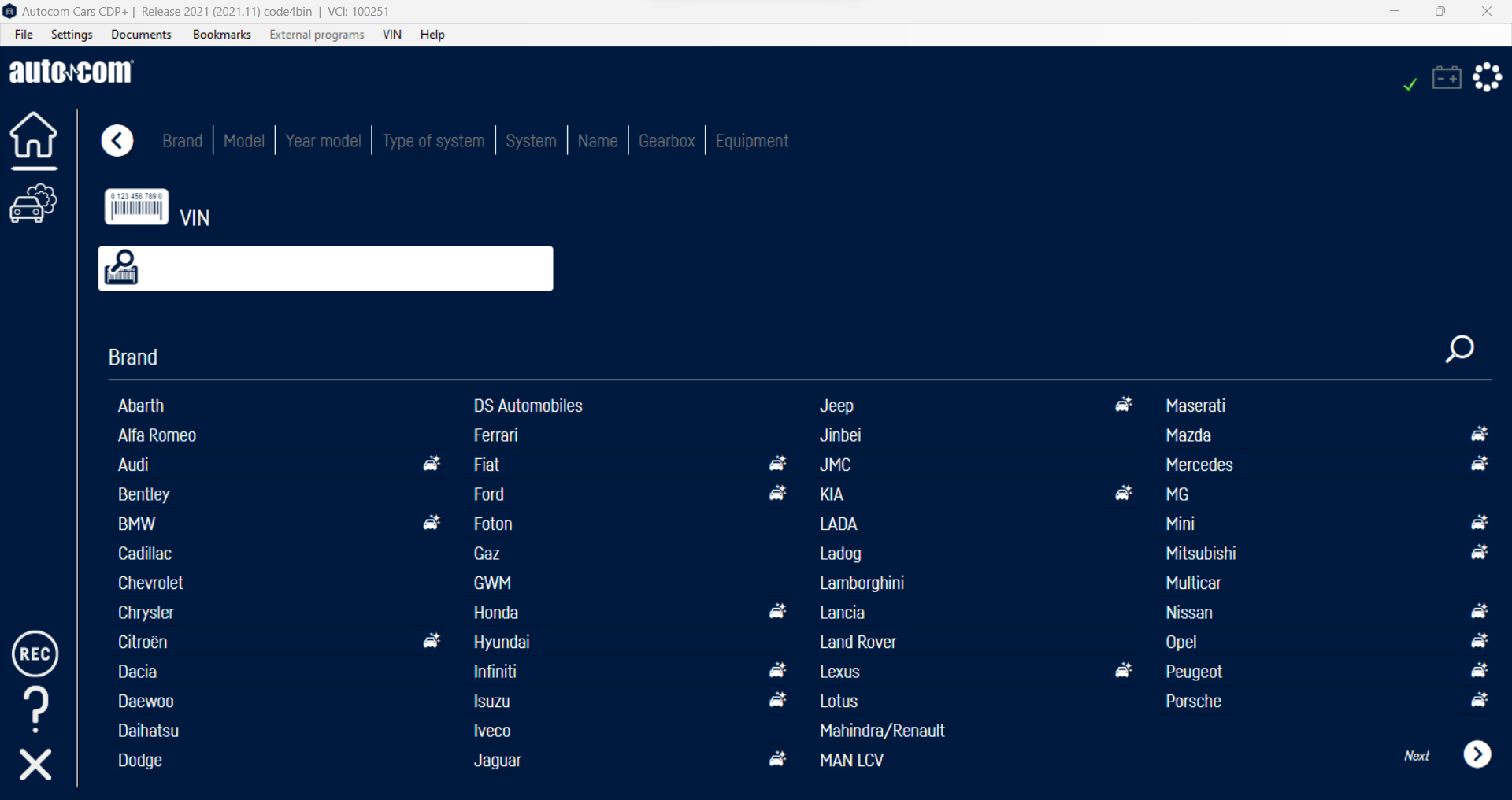This screenshot has height=800, width=1512.
Task: Click the VIN barcode icon
Action: coord(137,207)
